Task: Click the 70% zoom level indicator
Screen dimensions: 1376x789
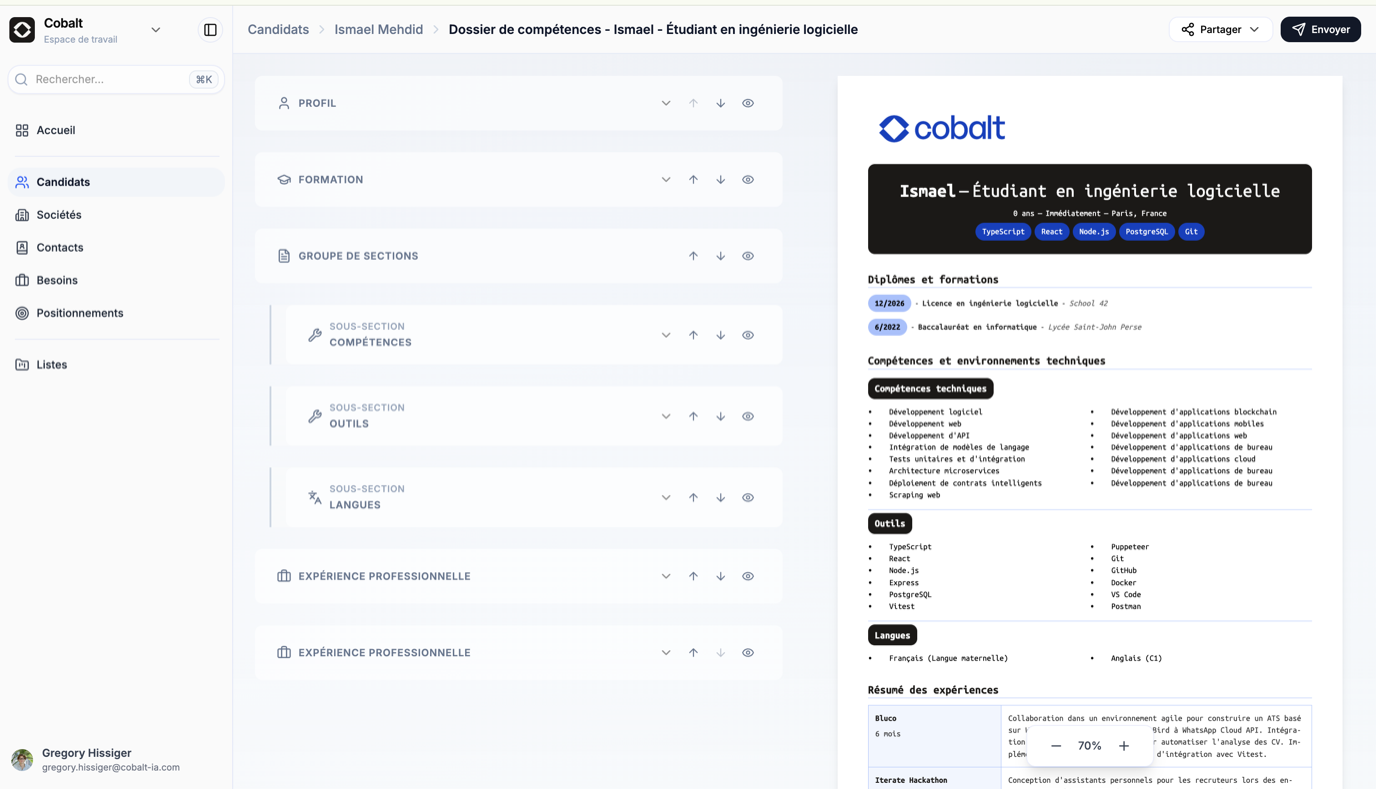Action: coord(1089,746)
